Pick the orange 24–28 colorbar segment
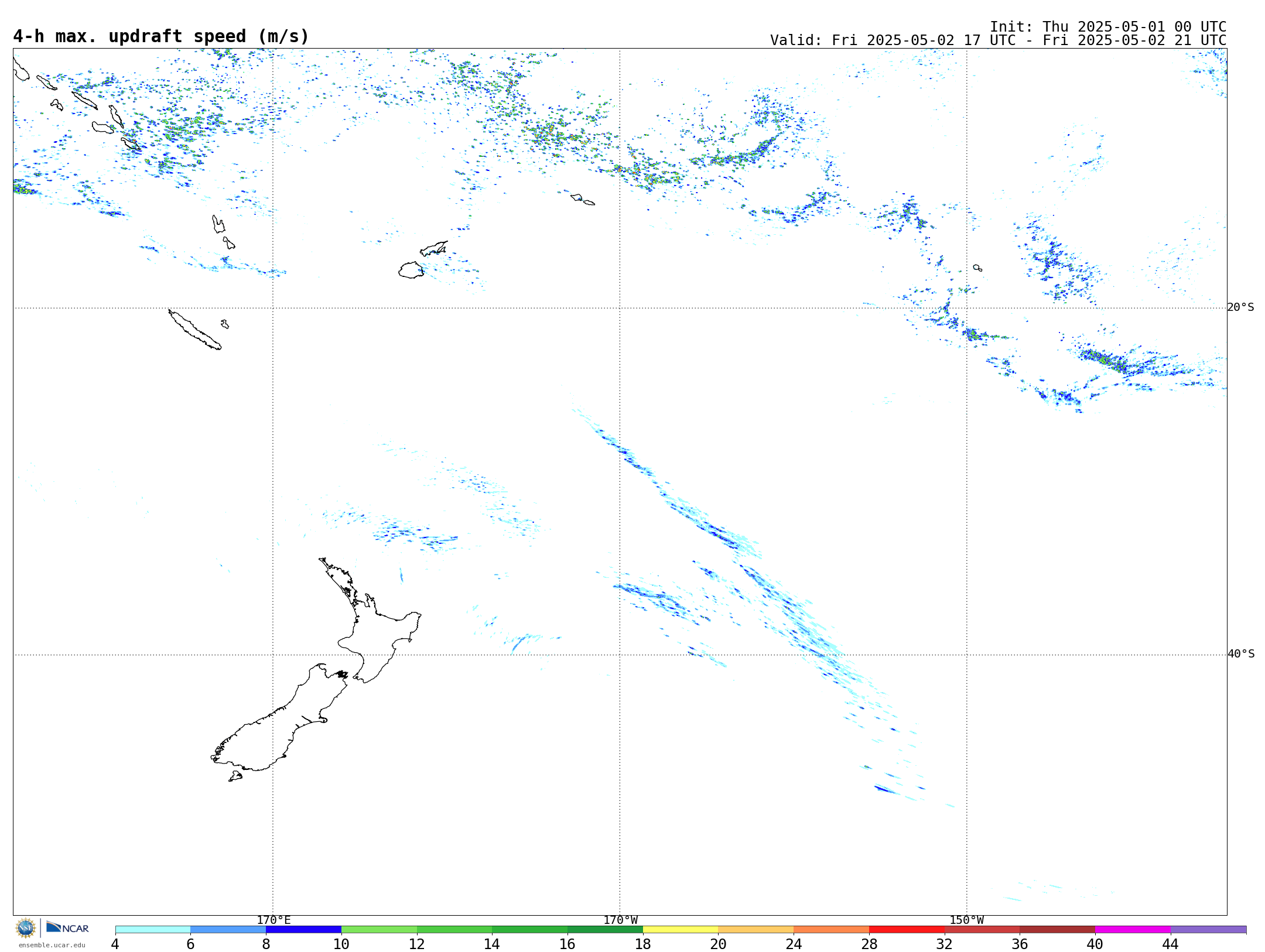1265x952 pixels. click(832, 929)
